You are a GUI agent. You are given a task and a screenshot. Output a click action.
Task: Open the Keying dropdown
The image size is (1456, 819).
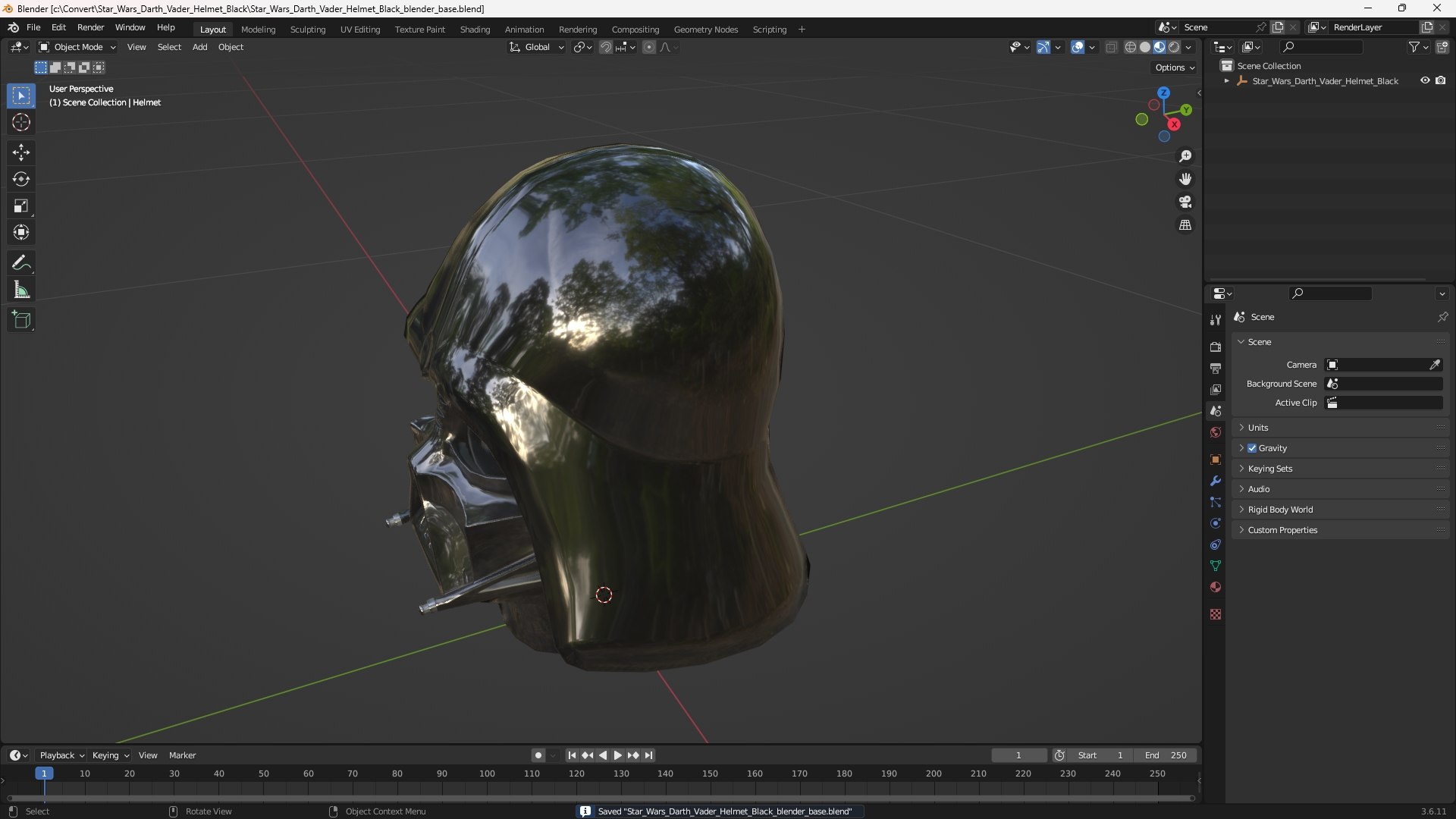tap(111, 755)
